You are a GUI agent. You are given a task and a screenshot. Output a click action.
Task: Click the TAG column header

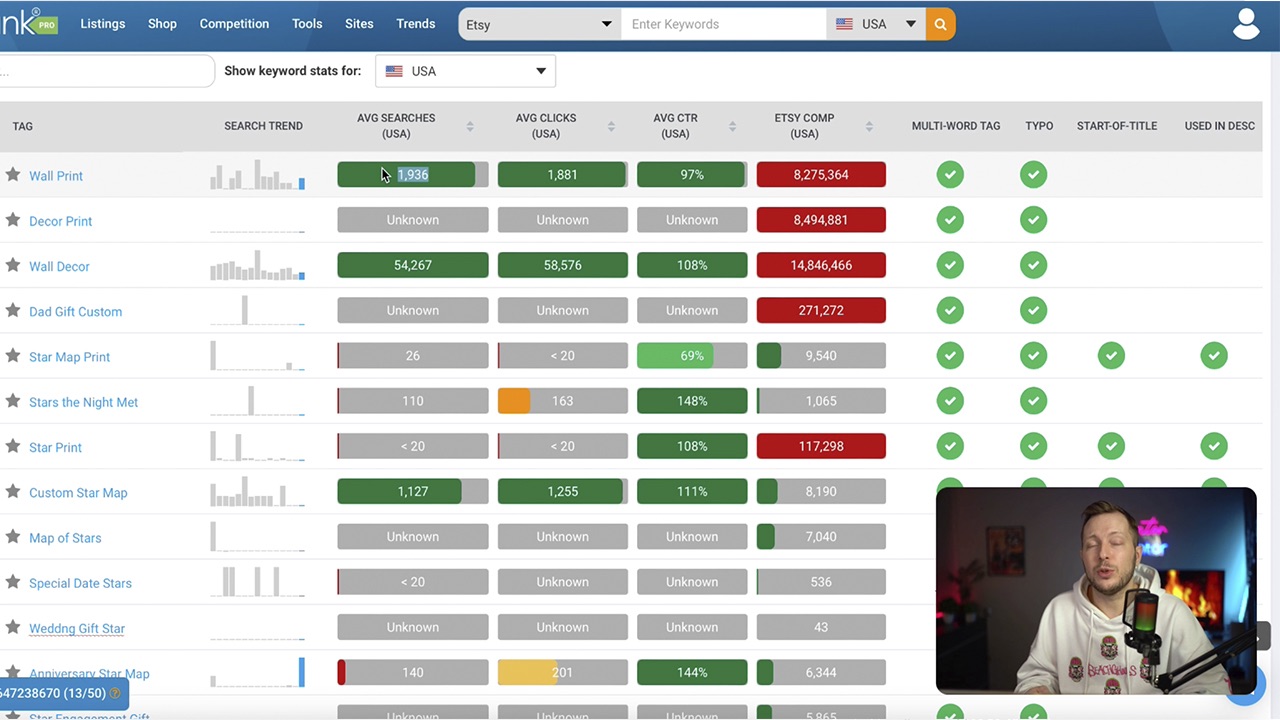click(x=22, y=126)
